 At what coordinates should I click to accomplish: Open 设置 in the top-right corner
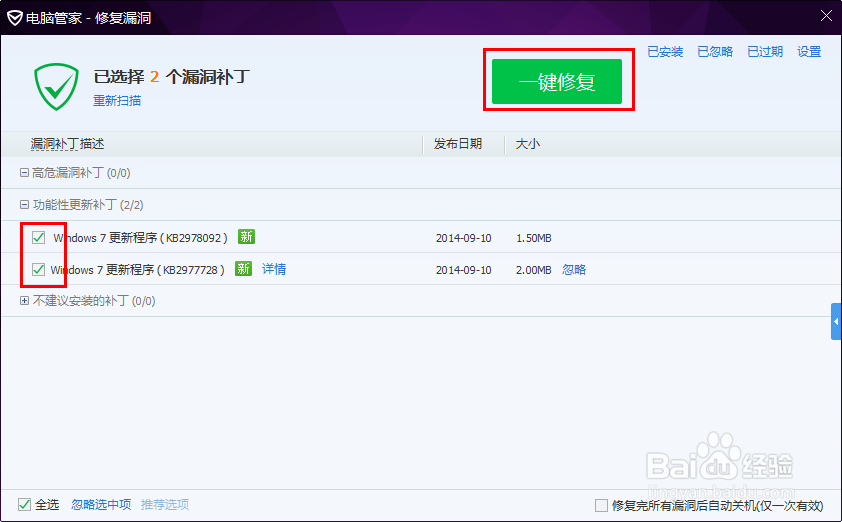pyautogui.click(x=809, y=52)
